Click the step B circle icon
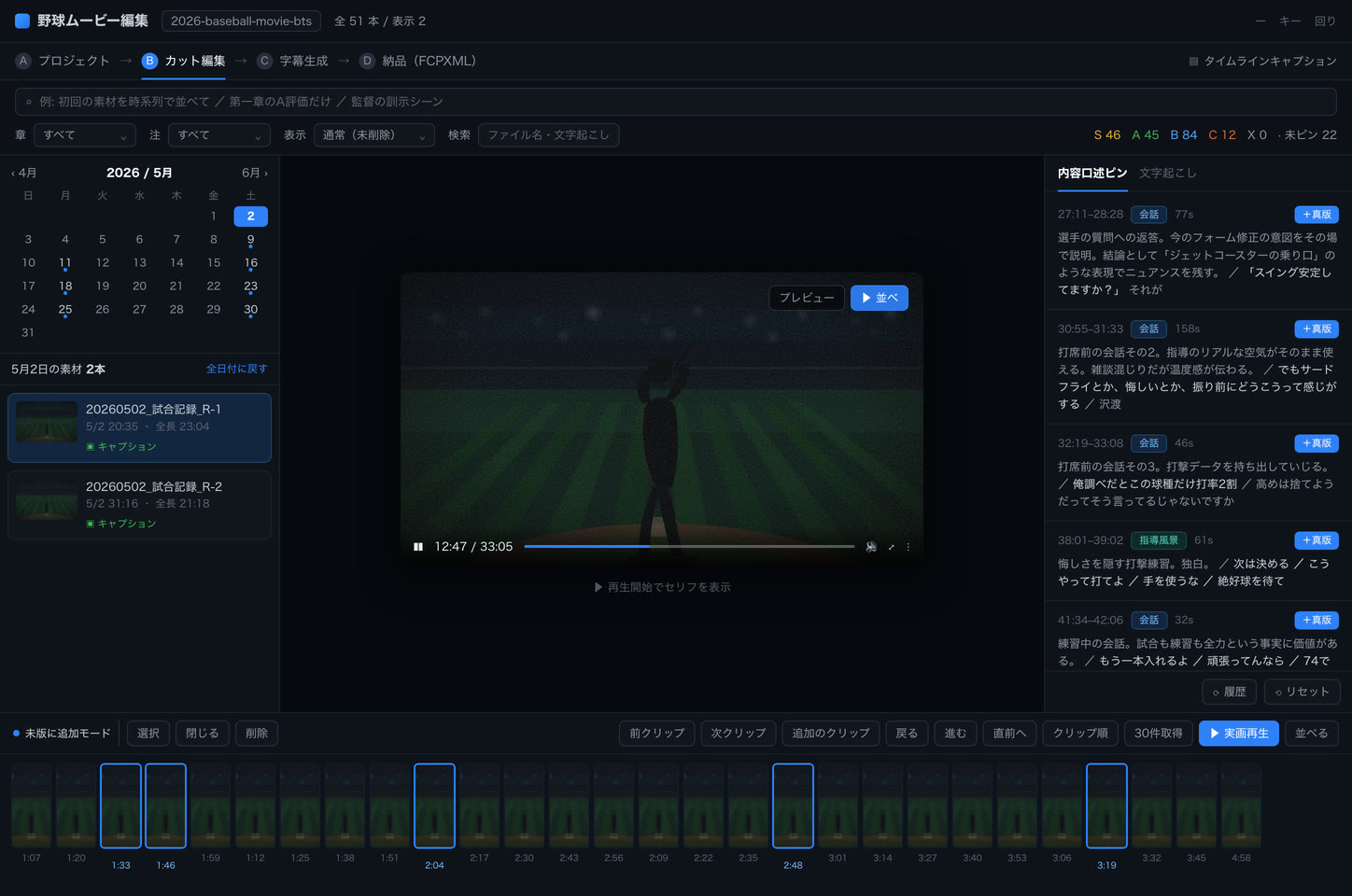The image size is (1352, 896). (149, 61)
